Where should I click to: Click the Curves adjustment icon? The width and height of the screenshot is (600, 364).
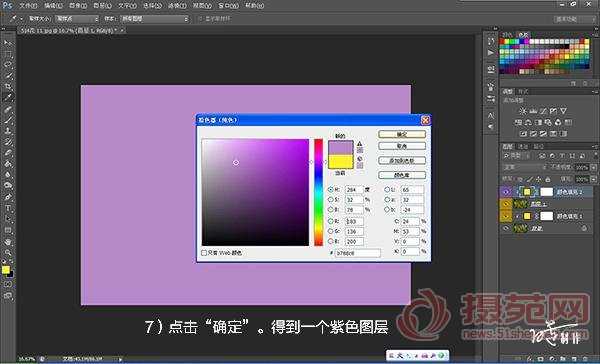[x=543, y=111]
